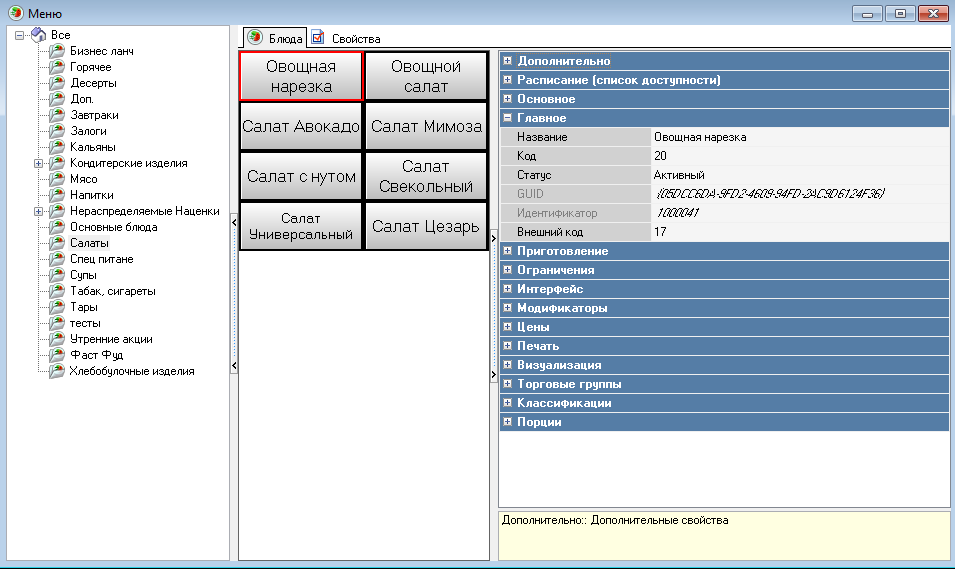Click the Свойства tab icon
The width and height of the screenshot is (955, 569).
[x=318, y=38]
